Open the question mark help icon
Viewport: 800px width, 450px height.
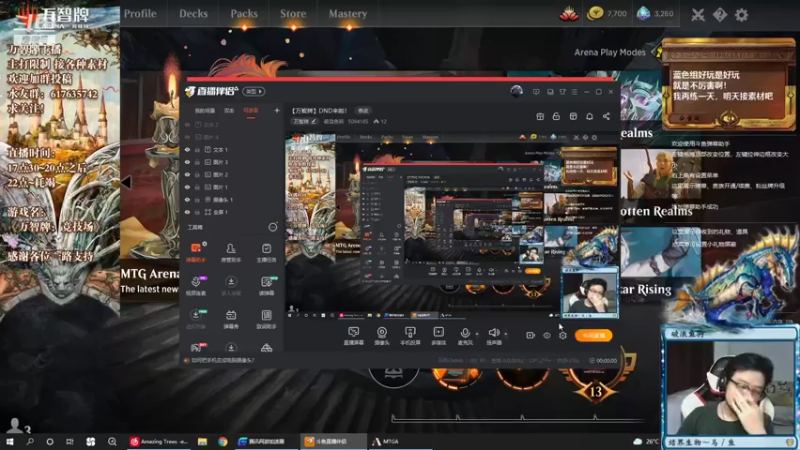(x=719, y=15)
